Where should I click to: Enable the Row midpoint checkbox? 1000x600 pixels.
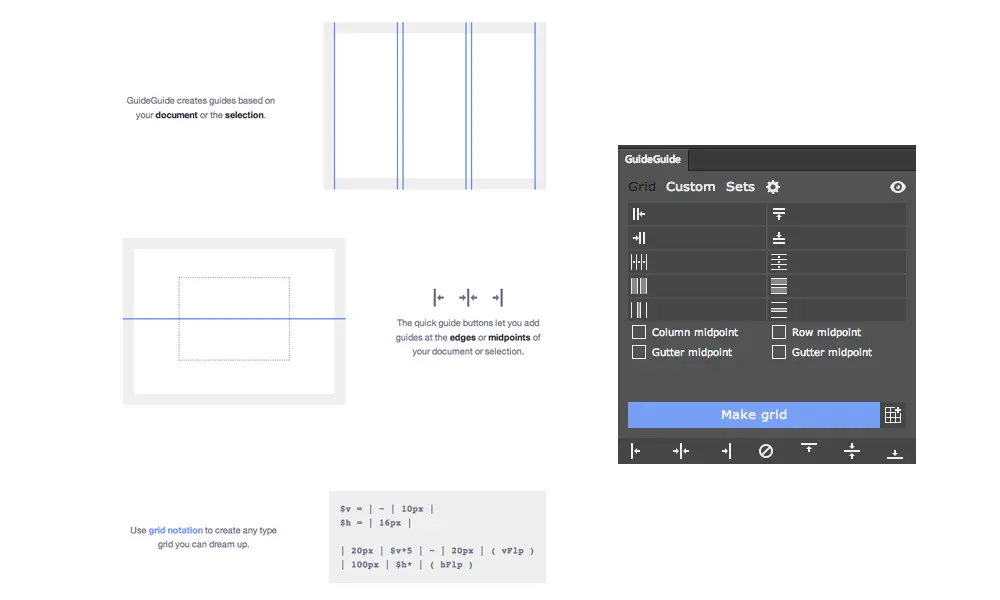coord(779,332)
